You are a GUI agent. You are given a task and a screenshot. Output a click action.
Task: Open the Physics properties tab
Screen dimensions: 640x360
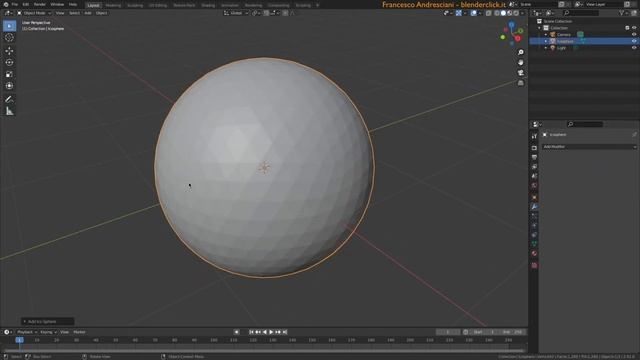point(534,225)
